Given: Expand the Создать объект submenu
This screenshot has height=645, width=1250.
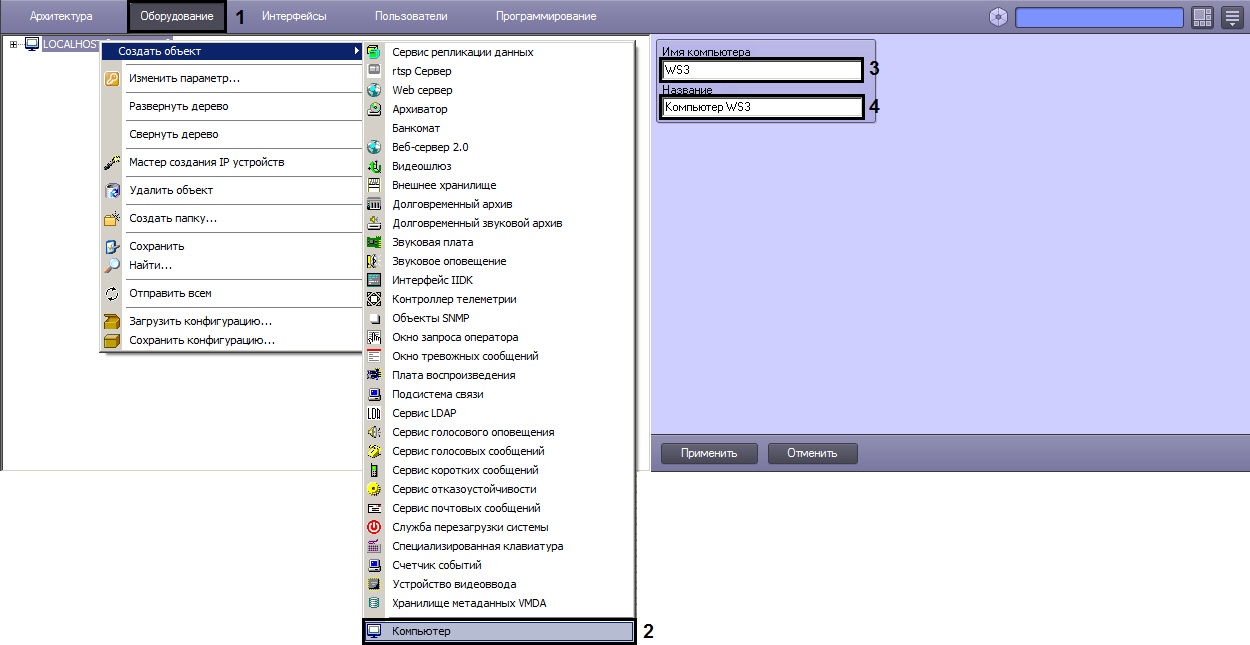Looking at the screenshot, I should [230, 51].
